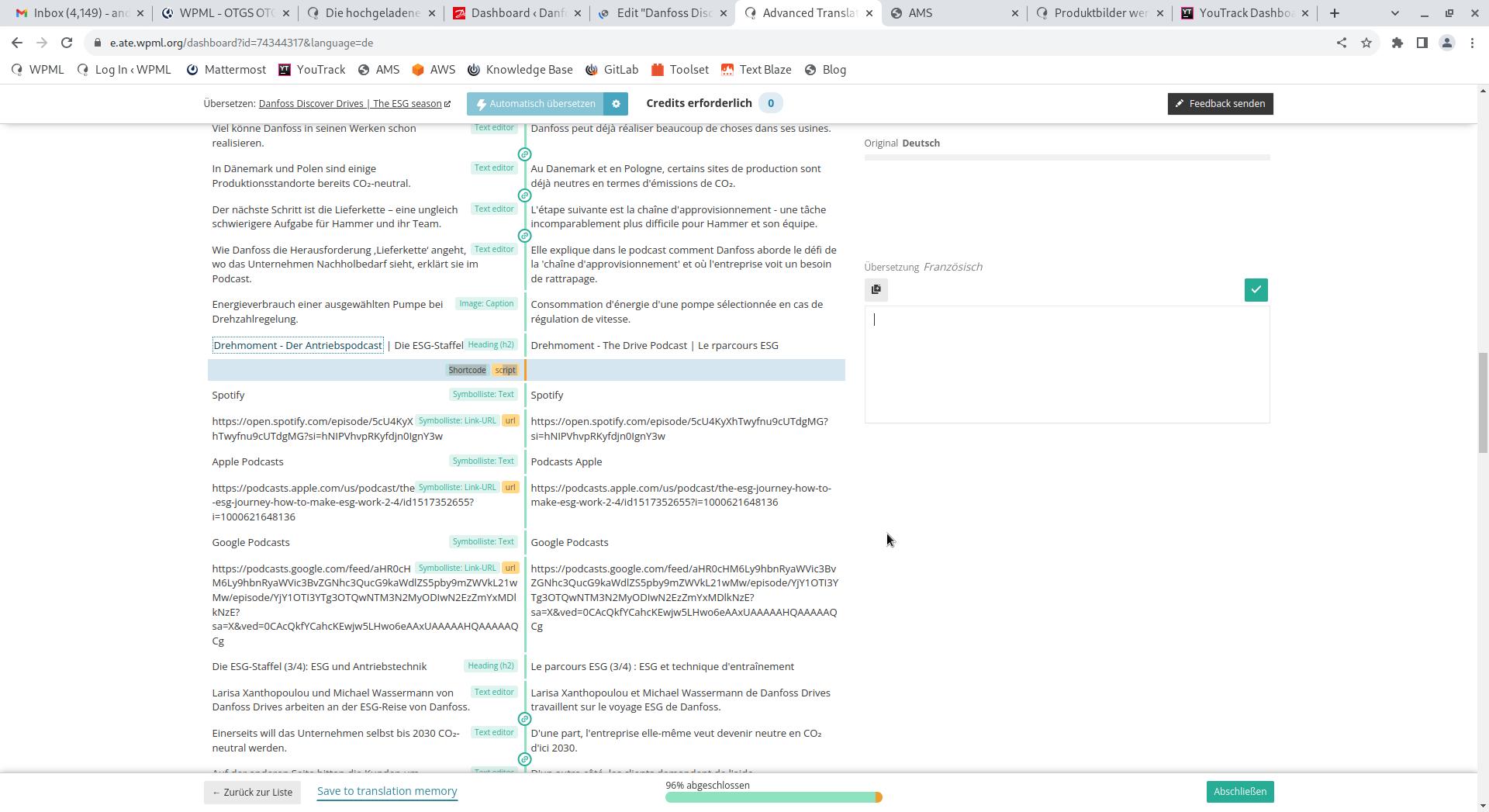This screenshot has width=1489, height=812.
Task: Click the page vertical scrollbar
Action: [x=1483, y=403]
